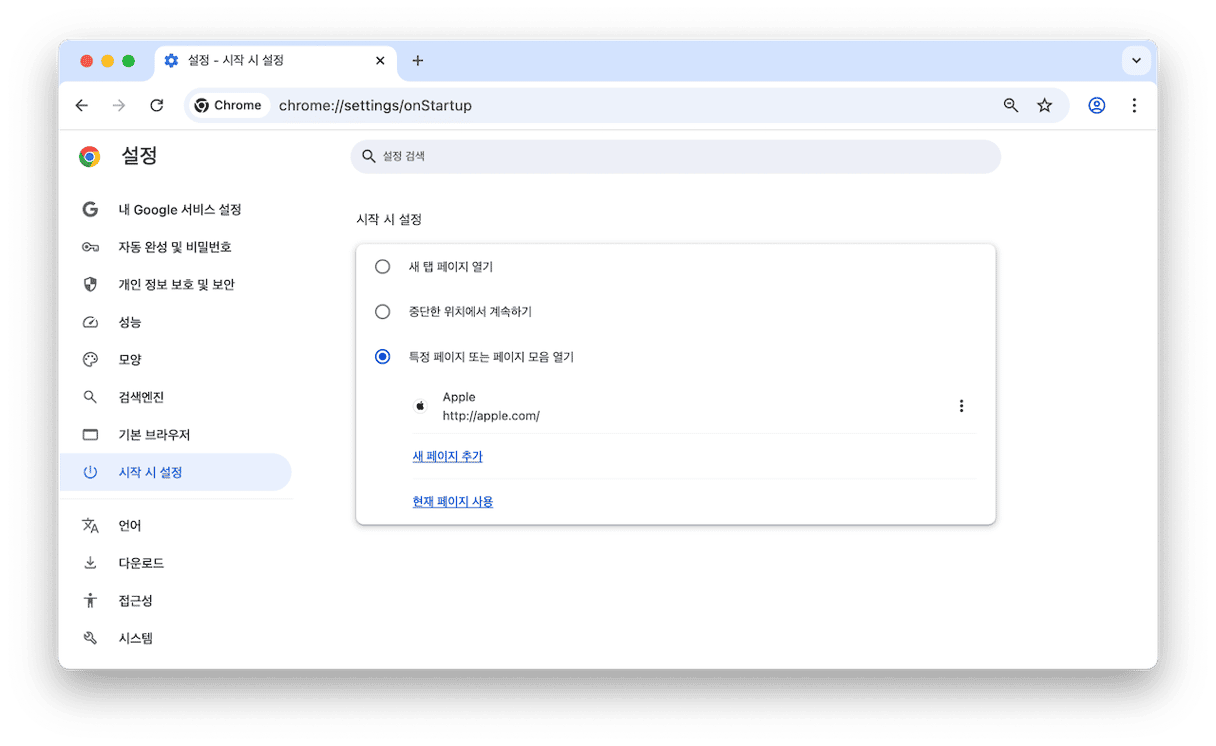This screenshot has height=746, width=1216.
Task: Open a new tab with the plus button
Action: pos(418,61)
